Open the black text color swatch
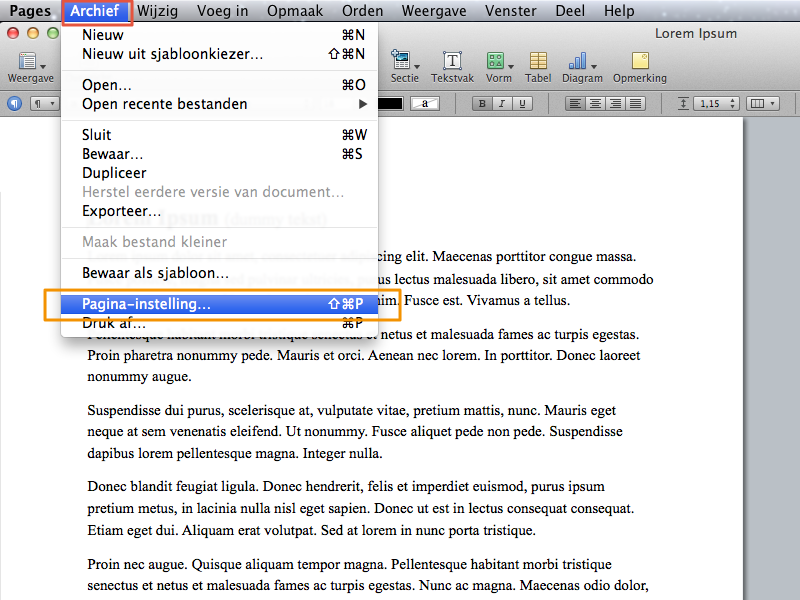 click(390, 104)
